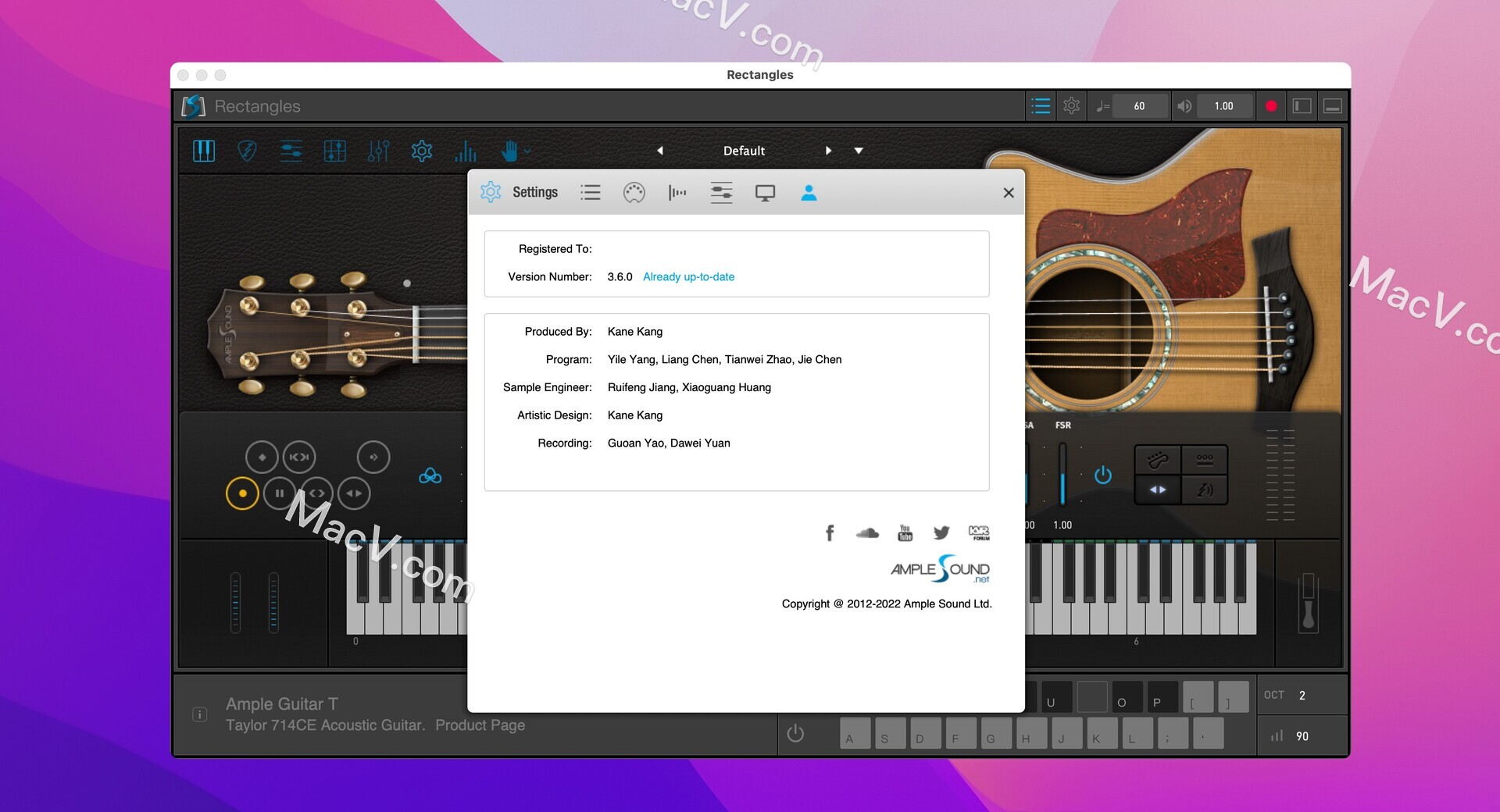1500x812 pixels.
Task: Toggle the bottom panel view
Action: (x=1333, y=106)
